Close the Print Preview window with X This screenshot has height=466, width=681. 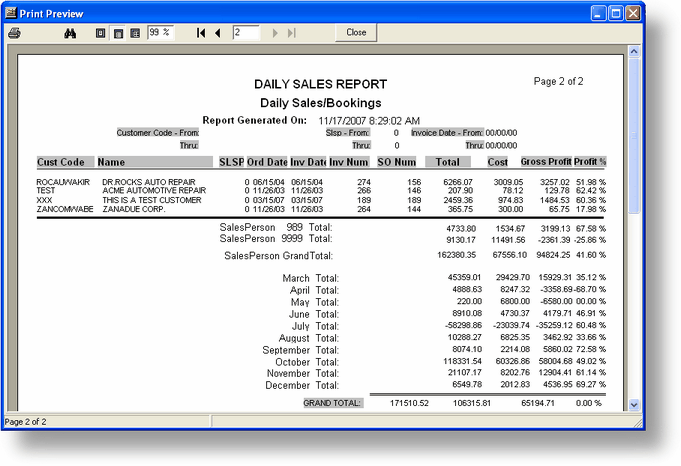point(633,13)
